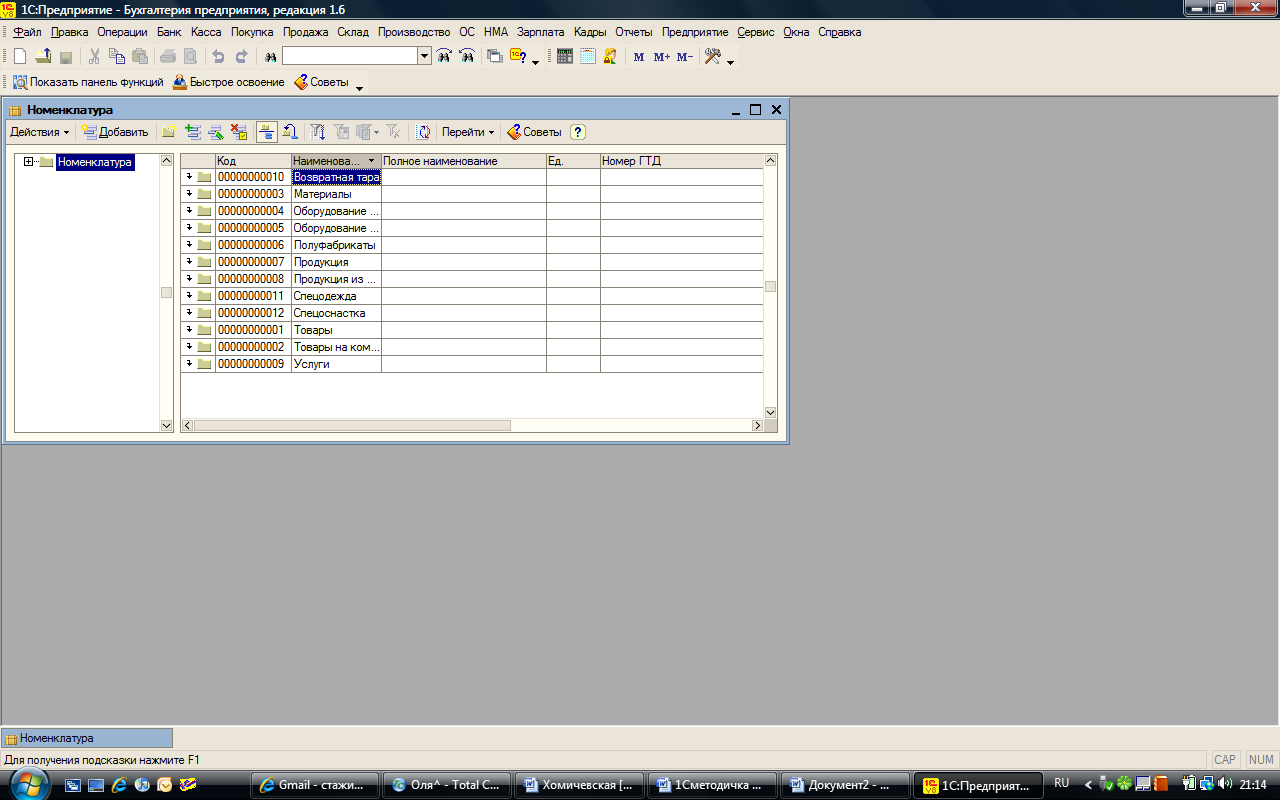
Task: Open the Операции menu
Action: (x=122, y=32)
